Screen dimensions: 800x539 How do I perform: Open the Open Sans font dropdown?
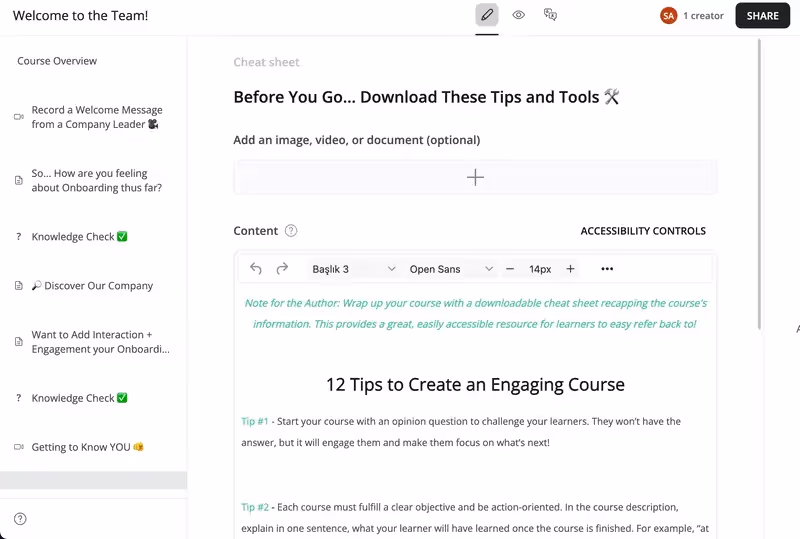451,269
